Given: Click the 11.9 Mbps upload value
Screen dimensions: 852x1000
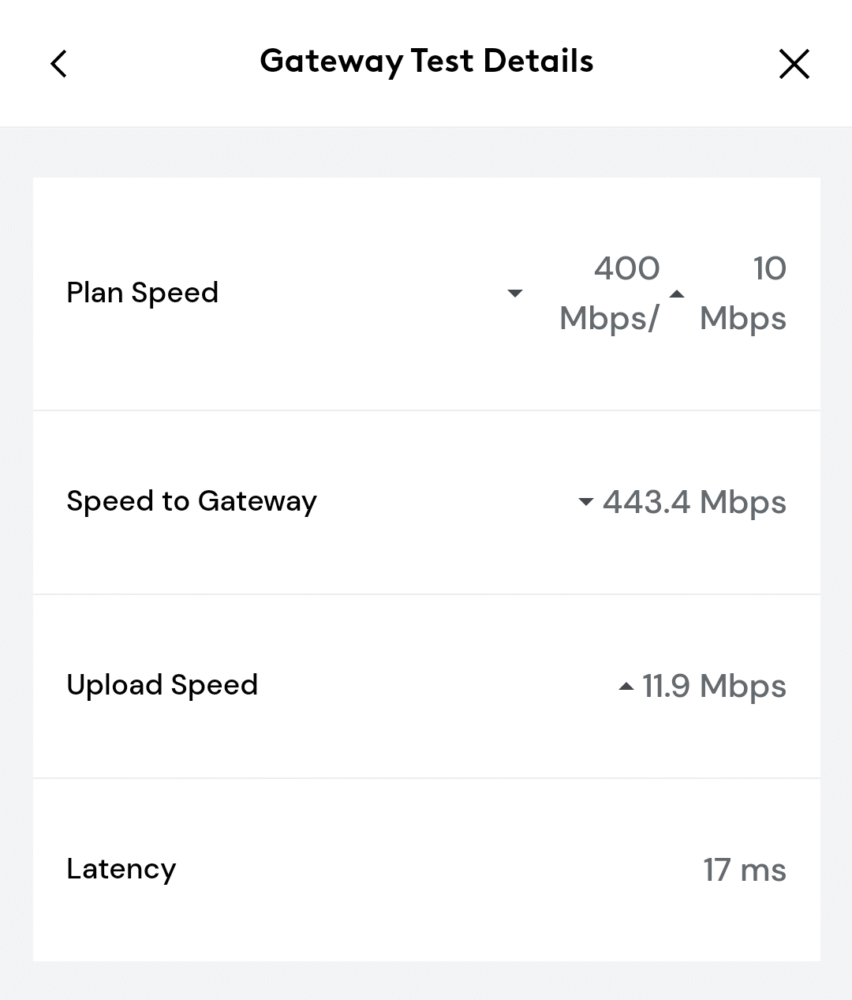Looking at the screenshot, I should [x=714, y=686].
